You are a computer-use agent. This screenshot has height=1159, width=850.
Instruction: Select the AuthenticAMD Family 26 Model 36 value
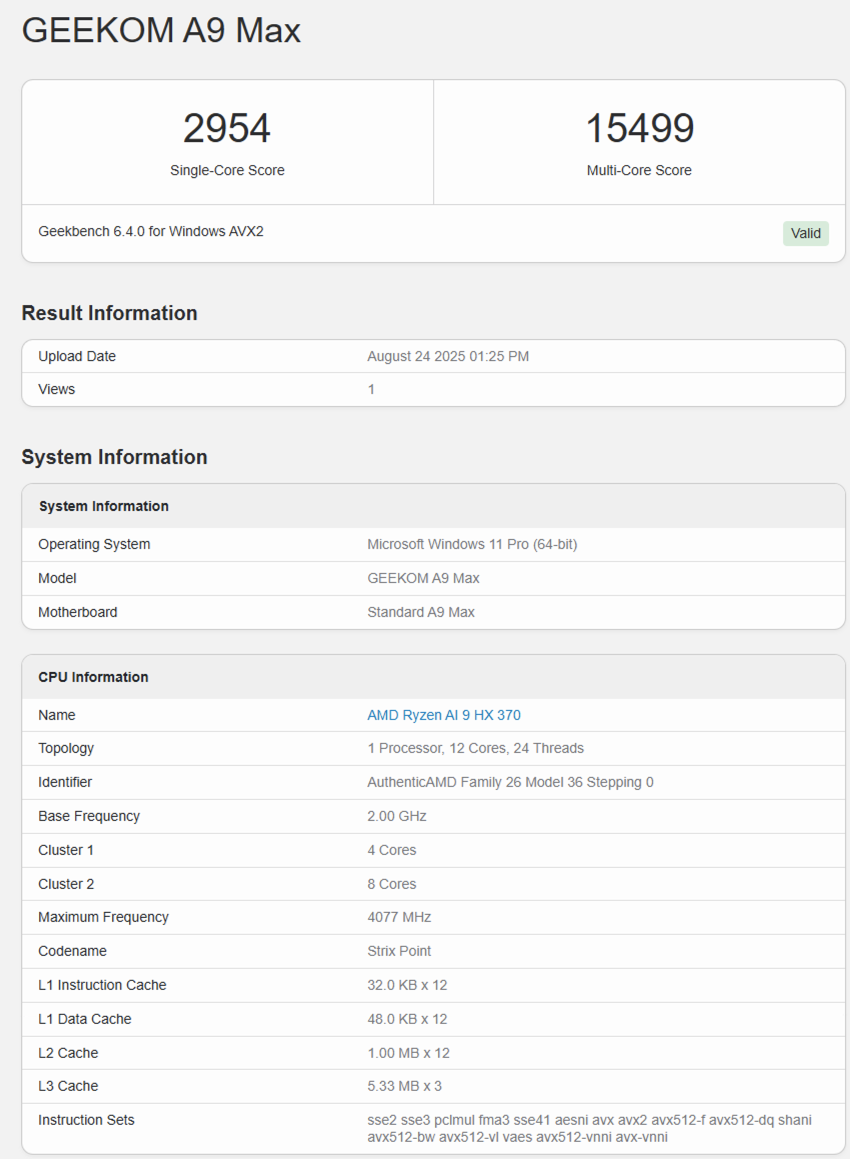(x=510, y=782)
